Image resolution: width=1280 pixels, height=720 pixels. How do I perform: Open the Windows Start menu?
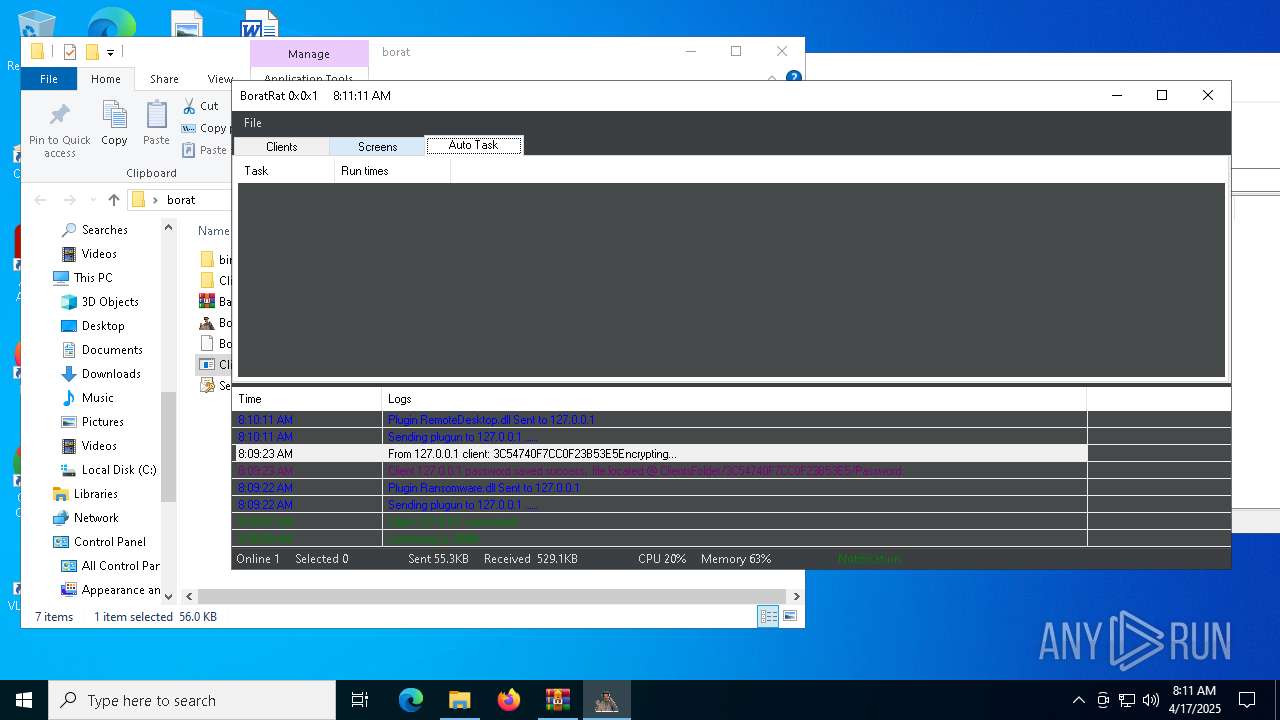pyautogui.click(x=24, y=700)
